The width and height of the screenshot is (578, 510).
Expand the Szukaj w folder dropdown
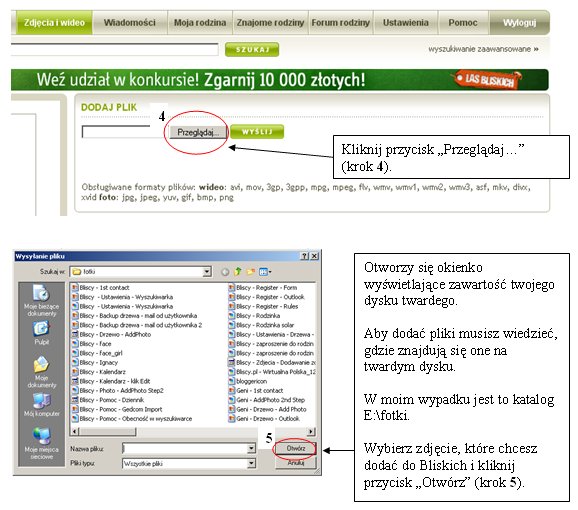[207, 272]
